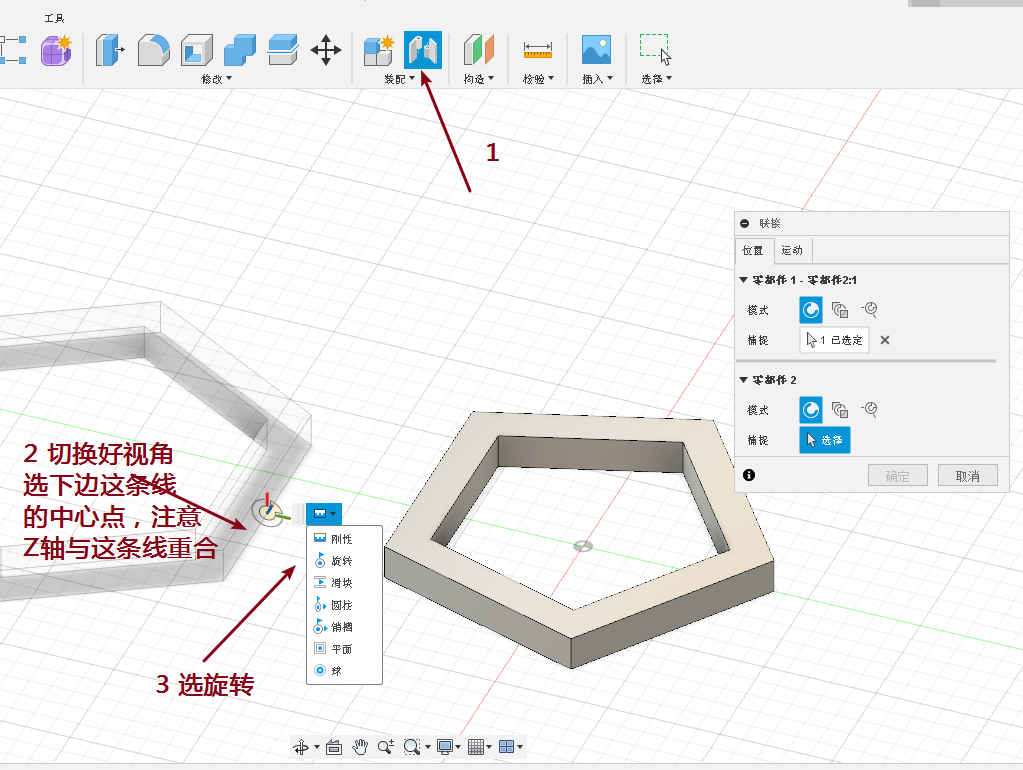Screen dimensions: 1023x770
Task: Open the 装配 dropdown menu
Action: [399, 79]
